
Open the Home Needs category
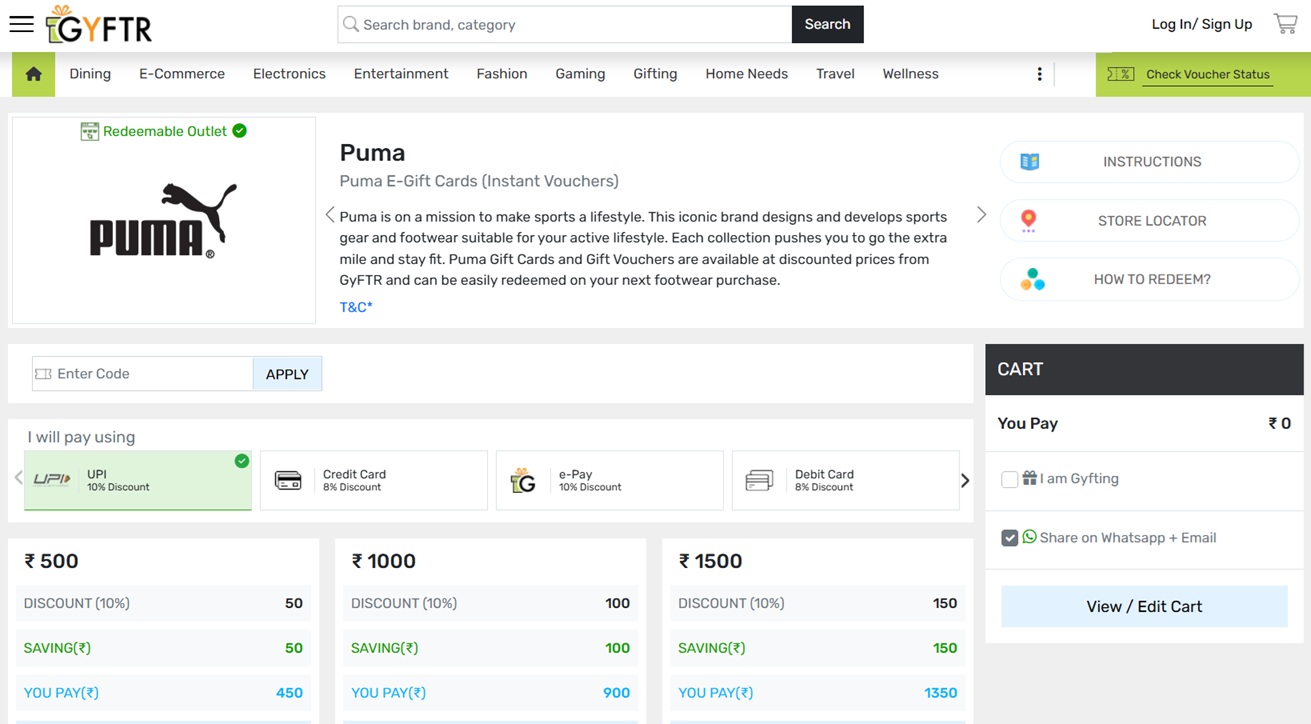coord(747,74)
